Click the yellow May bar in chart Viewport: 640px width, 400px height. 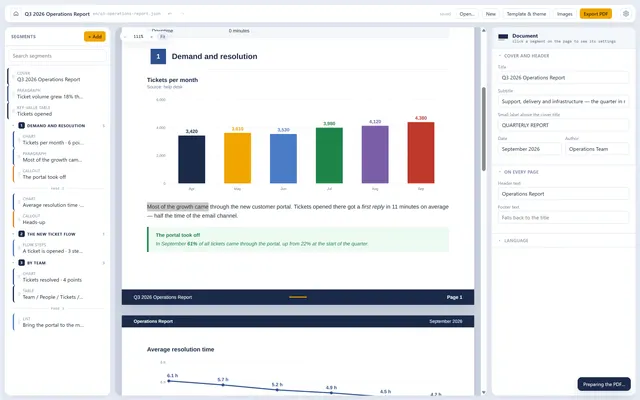(237, 158)
